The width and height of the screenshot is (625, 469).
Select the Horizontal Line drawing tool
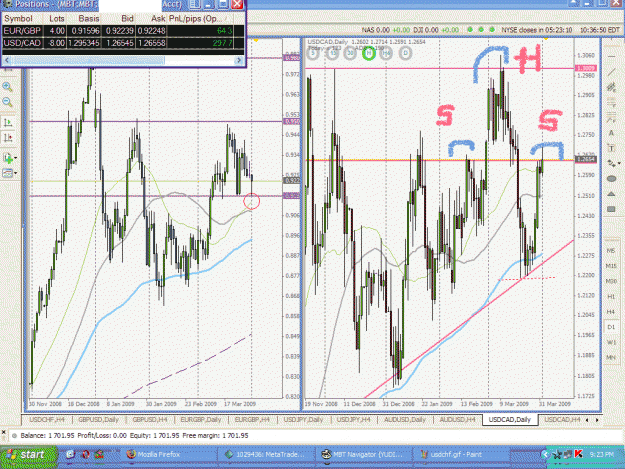611,57
